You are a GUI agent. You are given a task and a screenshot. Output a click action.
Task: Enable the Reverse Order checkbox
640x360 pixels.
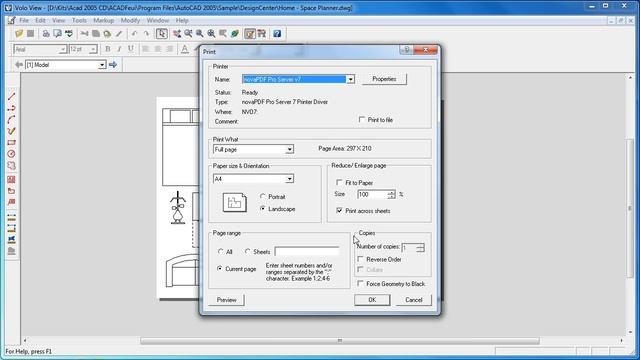click(360, 259)
